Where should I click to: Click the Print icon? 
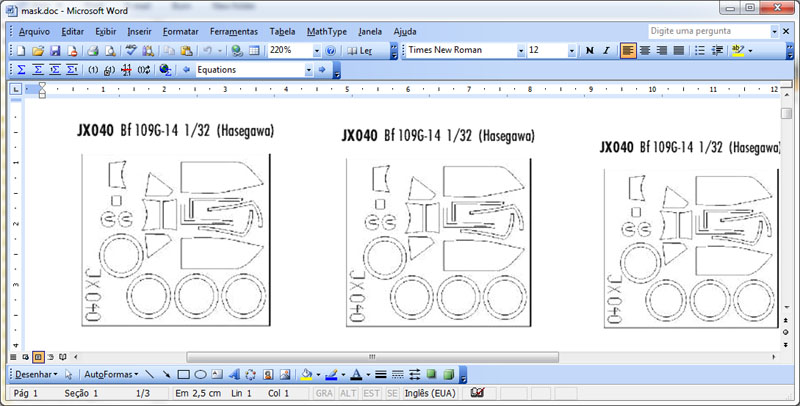tap(92, 50)
